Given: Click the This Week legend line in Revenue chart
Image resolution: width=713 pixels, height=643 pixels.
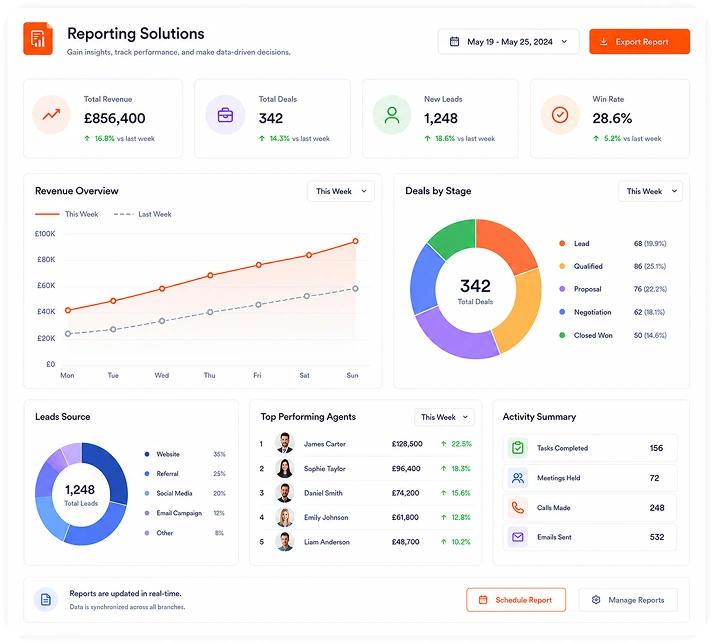Looking at the screenshot, I should pos(47,214).
